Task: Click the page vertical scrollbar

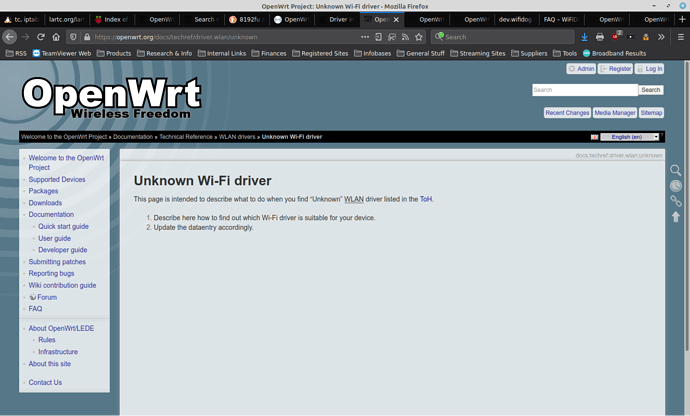Action: point(686,206)
